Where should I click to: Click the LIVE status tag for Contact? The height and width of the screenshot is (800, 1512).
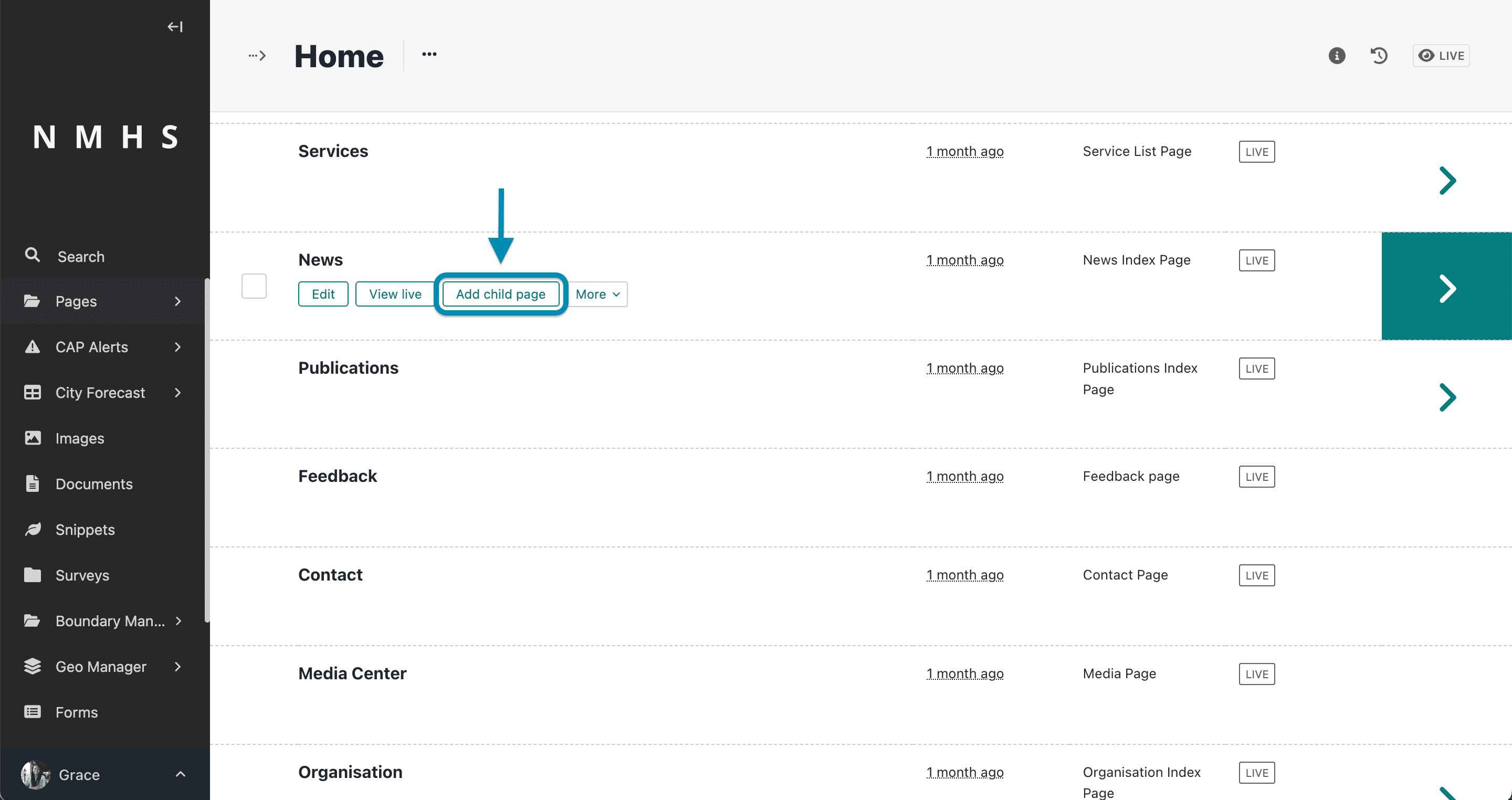point(1257,575)
